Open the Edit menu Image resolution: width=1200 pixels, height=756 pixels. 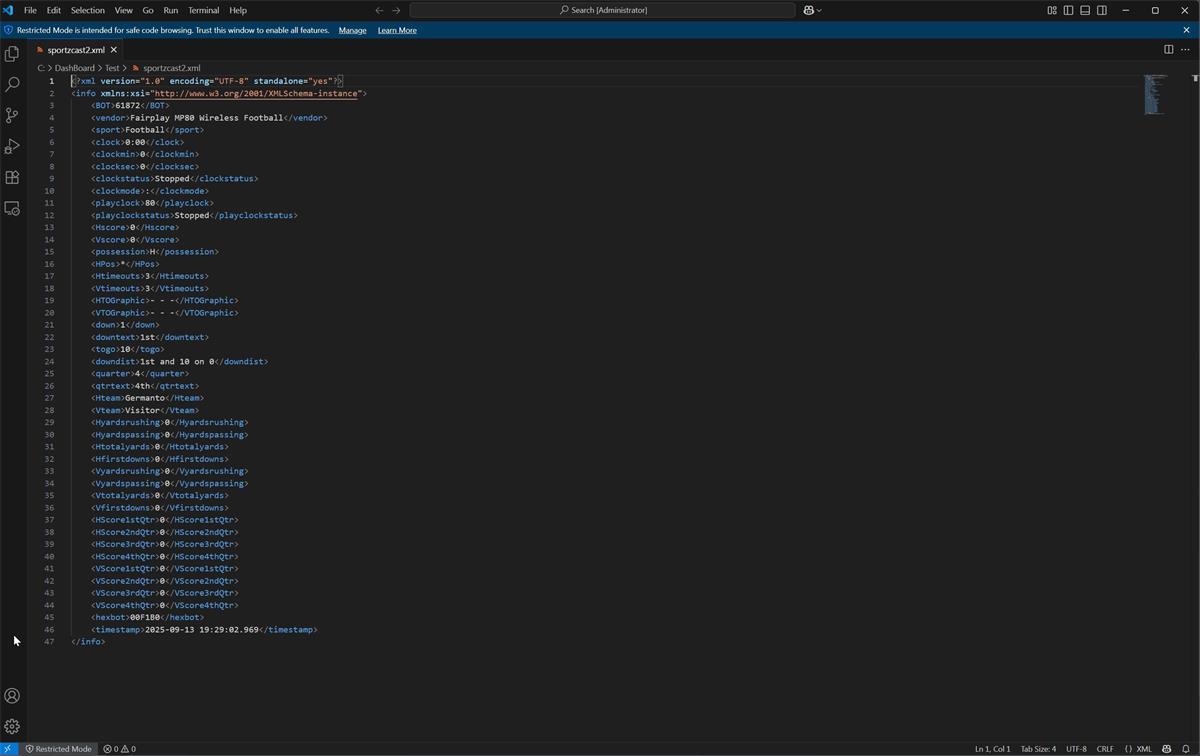click(x=54, y=10)
